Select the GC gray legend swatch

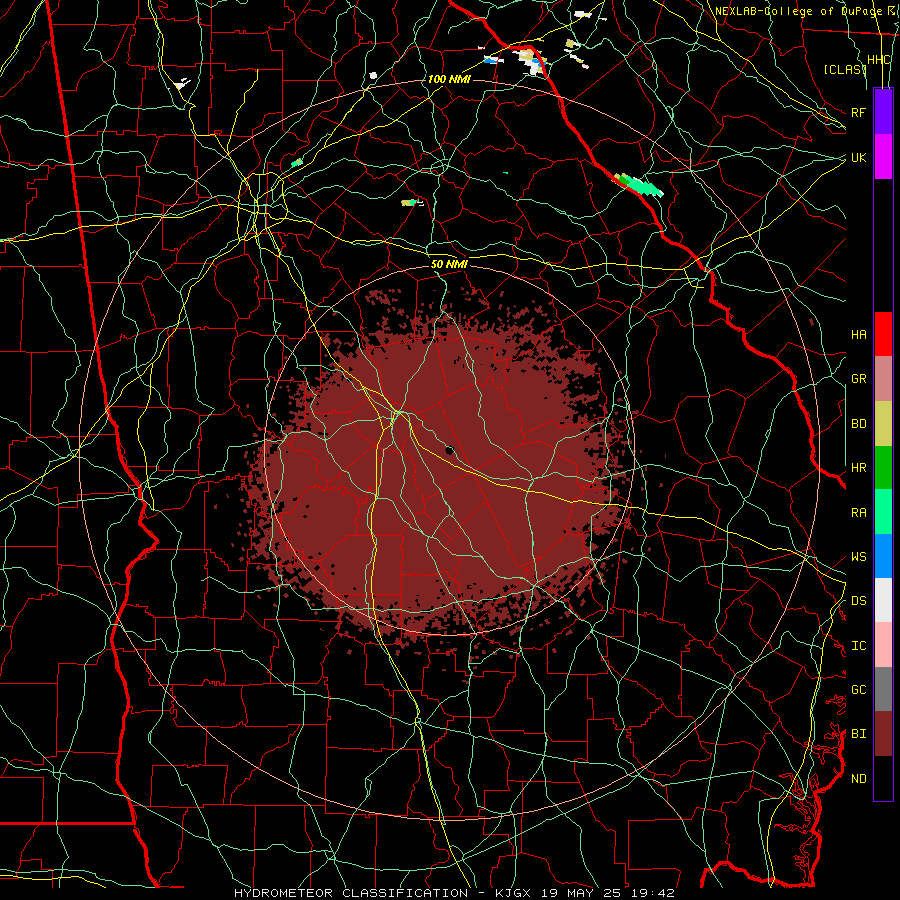tap(883, 689)
